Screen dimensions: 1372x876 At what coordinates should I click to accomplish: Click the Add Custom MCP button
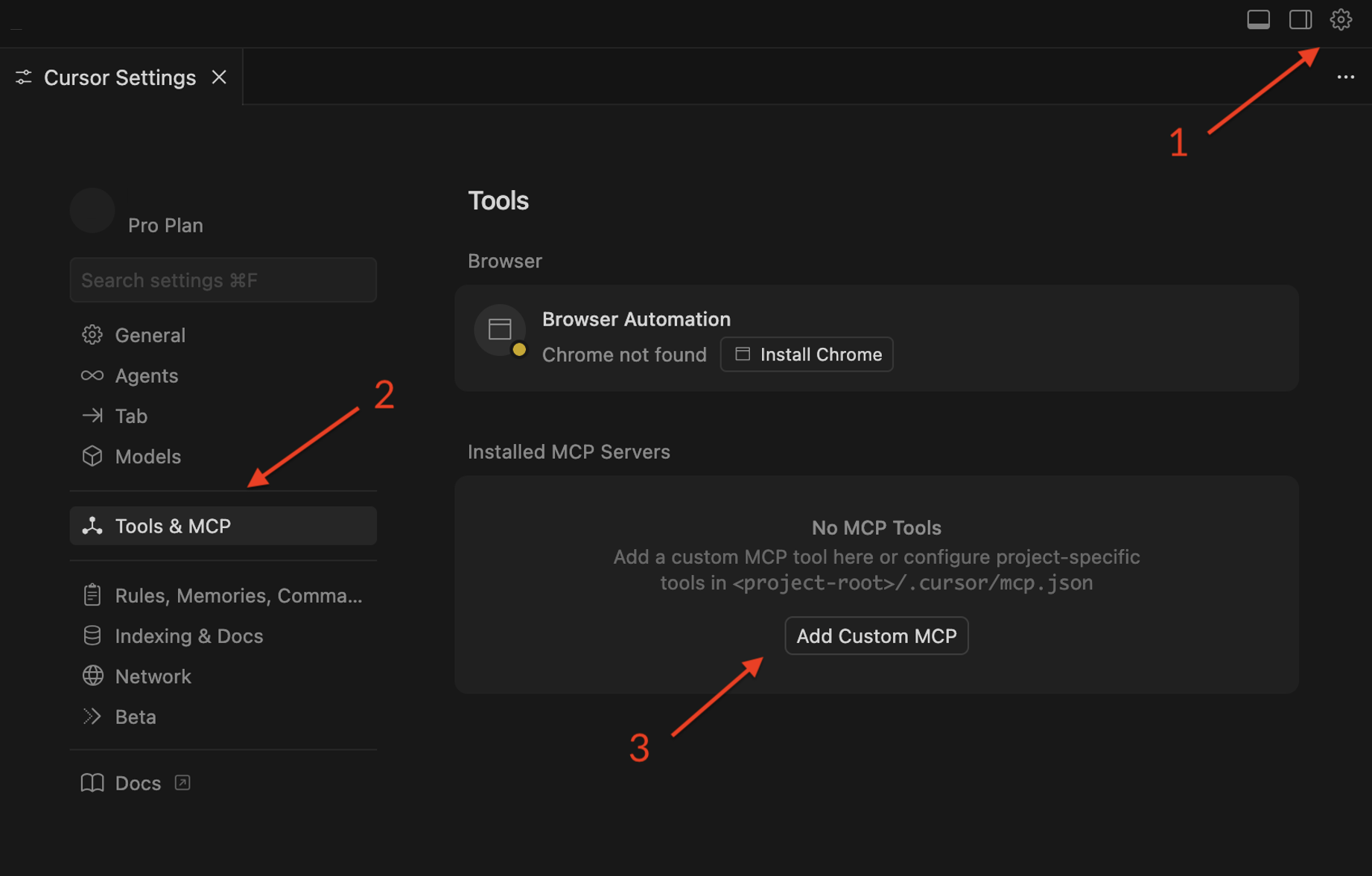pyautogui.click(x=877, y=636)
